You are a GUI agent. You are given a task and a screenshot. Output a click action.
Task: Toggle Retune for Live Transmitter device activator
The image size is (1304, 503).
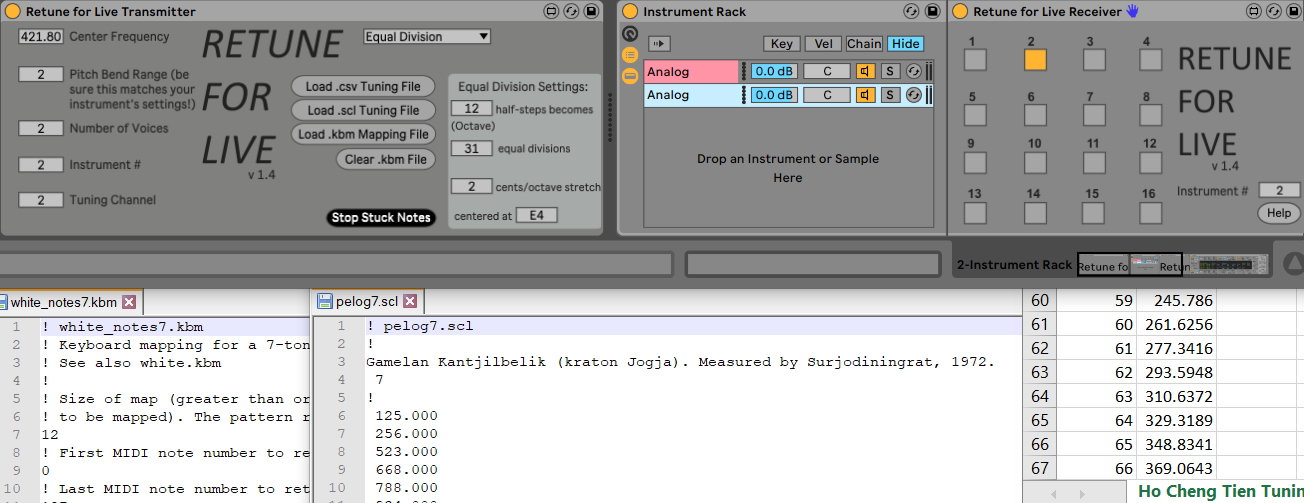[13, 12]
